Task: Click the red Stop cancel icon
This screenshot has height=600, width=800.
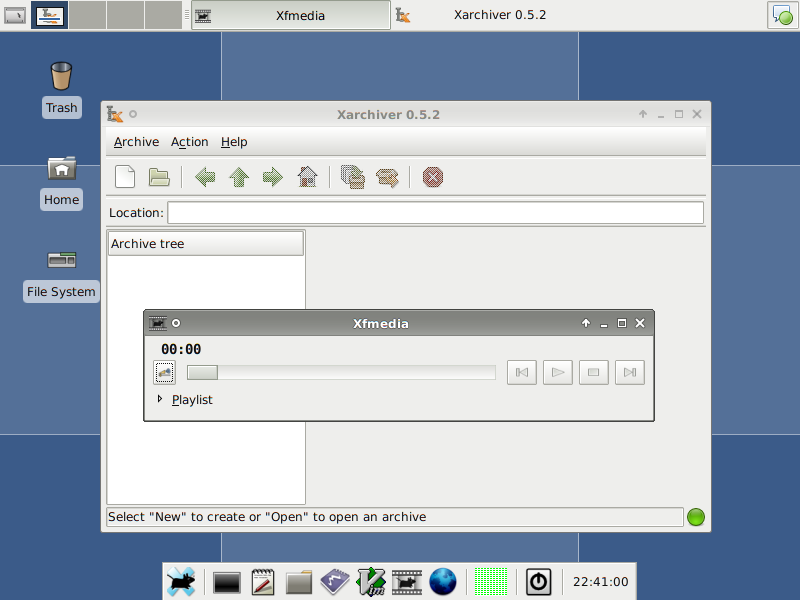Action: click(x=433, y=177)
